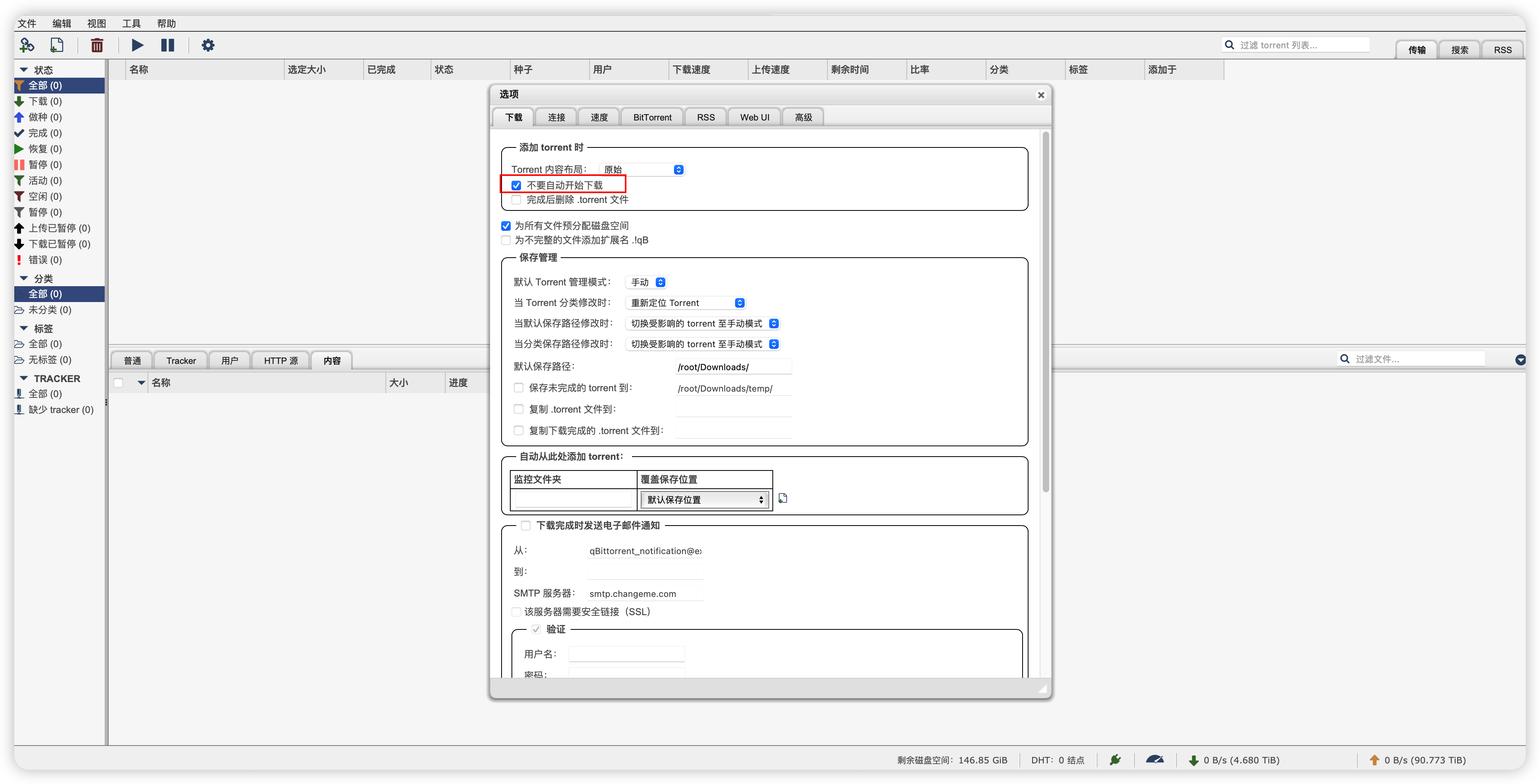
Task: Click the blue circular arrow by file filter
Action: pyautogui.click(x=1520, y=359)
